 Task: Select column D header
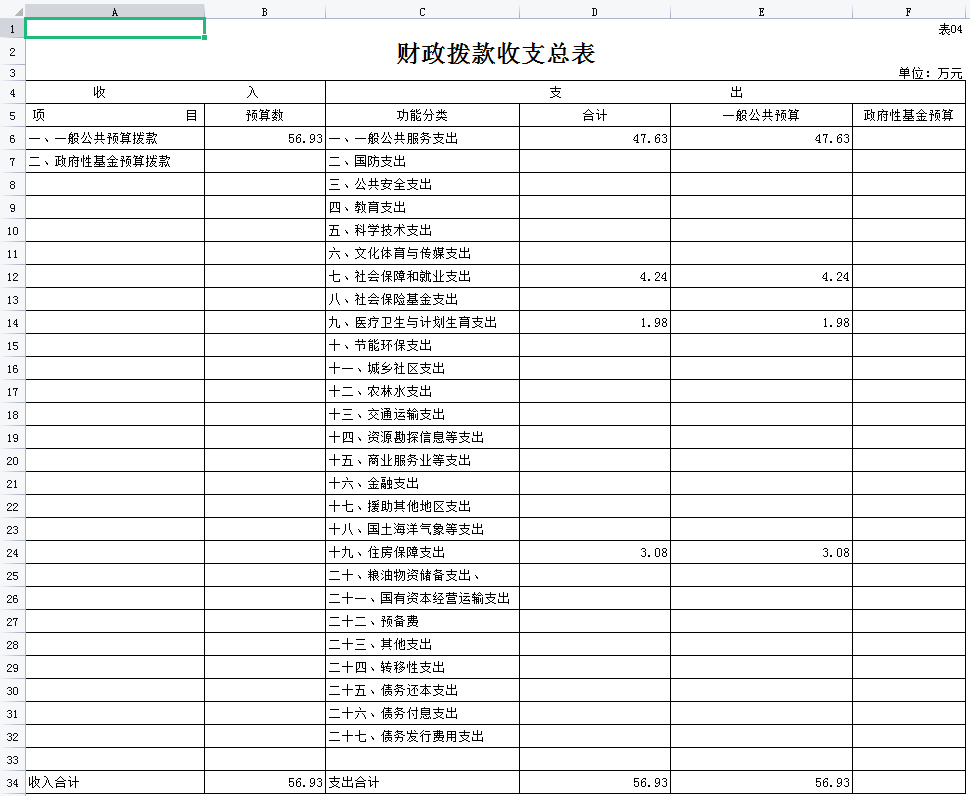594,12
